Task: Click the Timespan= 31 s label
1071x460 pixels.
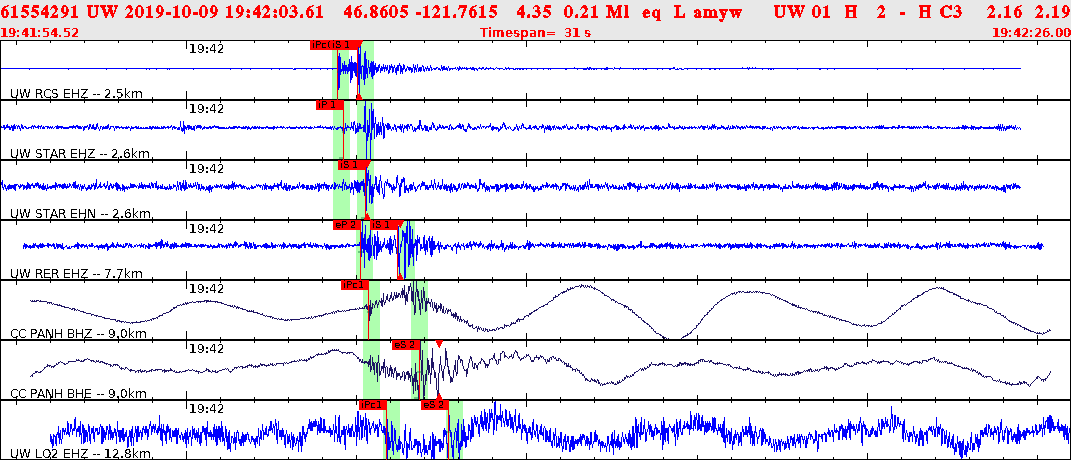Action: pos(535,32)
